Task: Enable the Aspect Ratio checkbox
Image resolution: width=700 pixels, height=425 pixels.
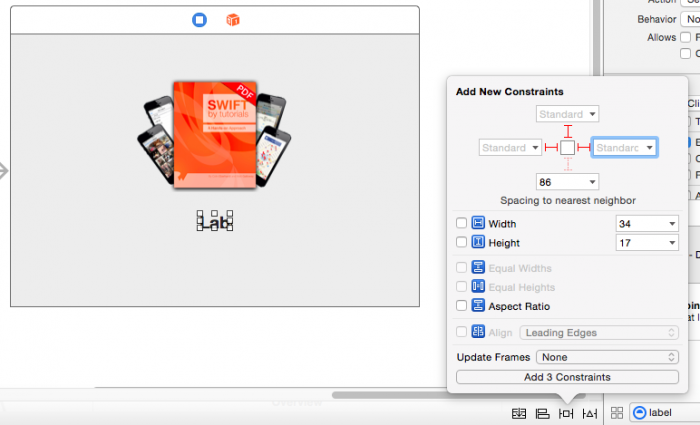Action: [x=461, y=305]
